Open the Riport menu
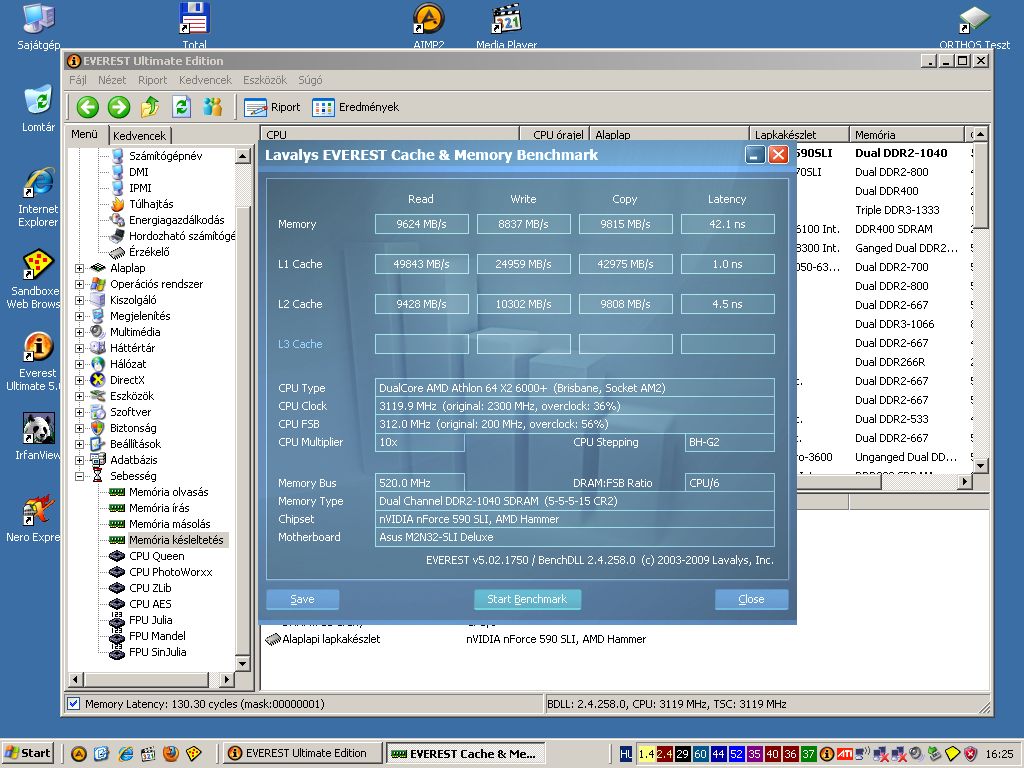This screenshot has width=1024, height=768. click(152, 80)
